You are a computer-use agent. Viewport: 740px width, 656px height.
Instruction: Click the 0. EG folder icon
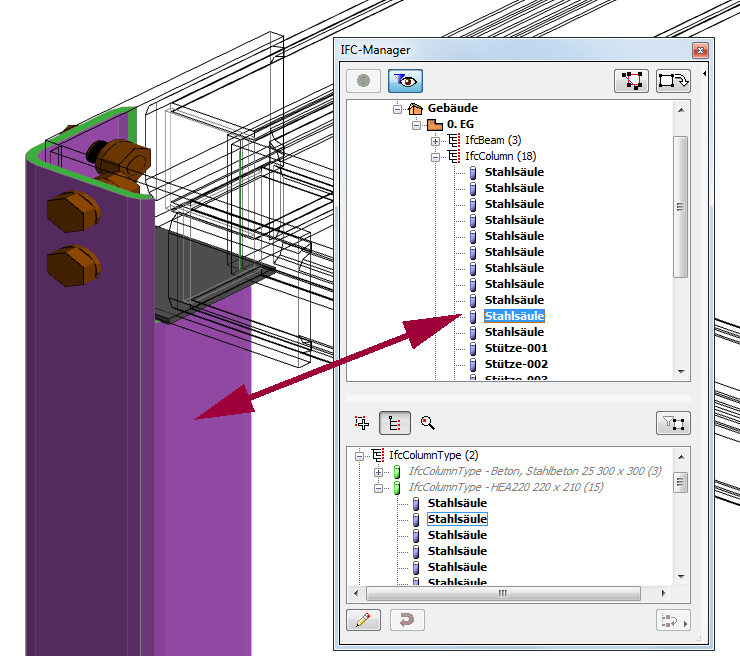pyautogui.click(x=435, y=125)
